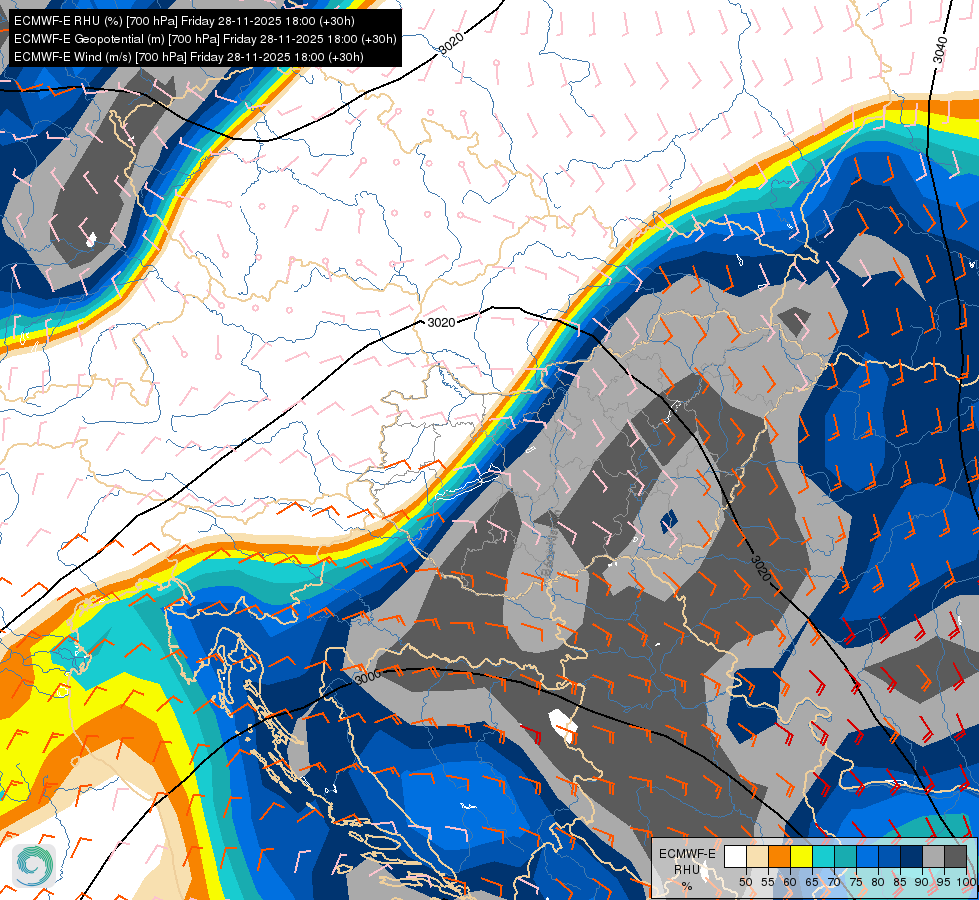979x900 pixels.
Task: Click the 3040 contour label
Action: coord(940,50)
